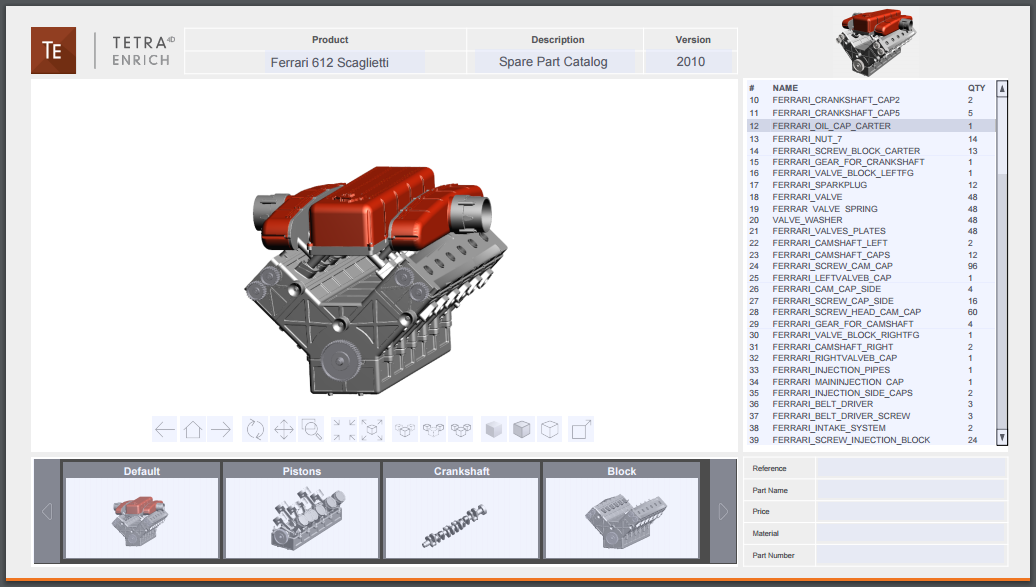Viewport: 1036px width, 587px height.
Task: Click the left carousel navigation arrow
Action: click(x=47, y=511)
